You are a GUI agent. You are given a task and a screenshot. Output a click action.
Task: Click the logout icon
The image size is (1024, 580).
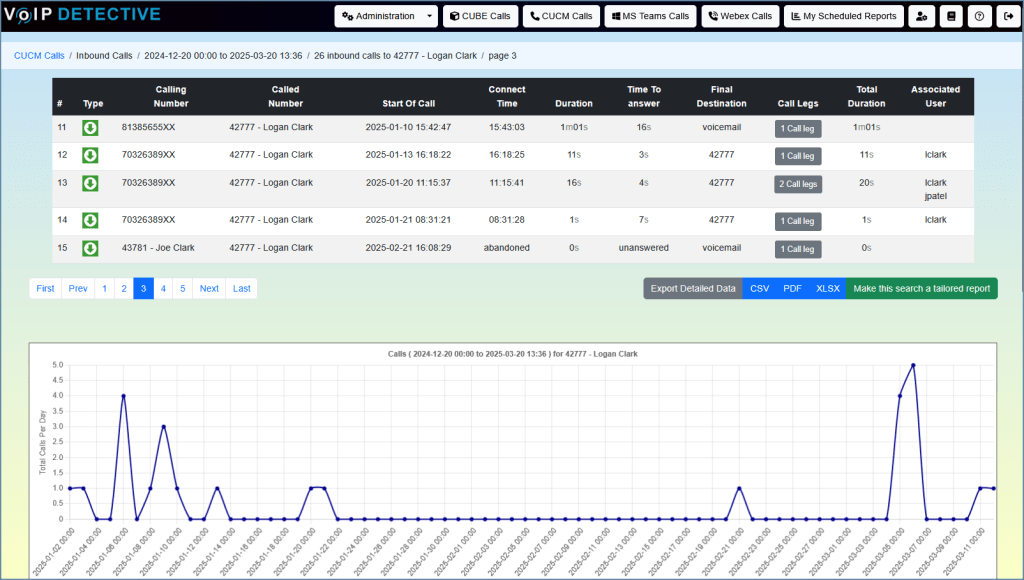[1008, 16]
